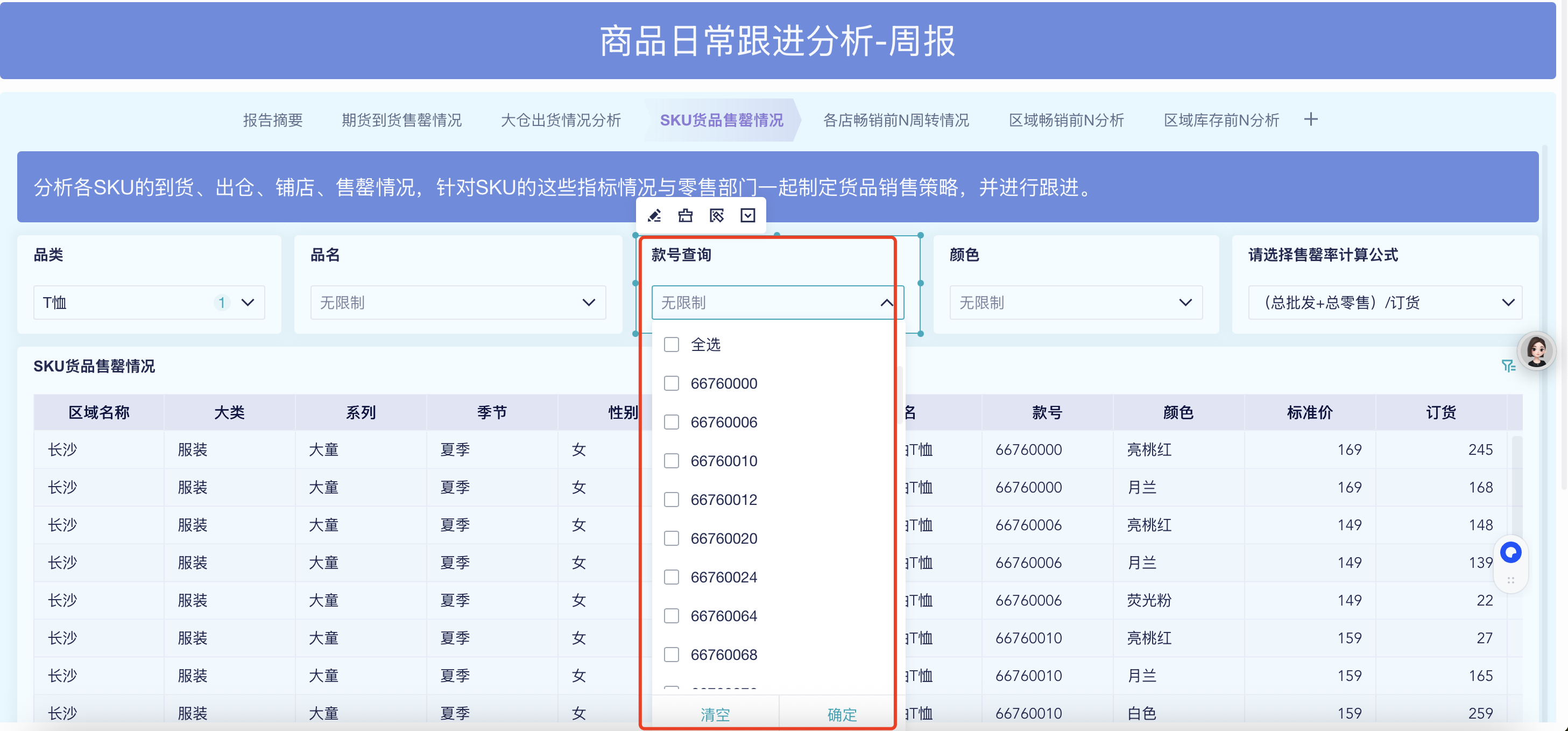Open the 品名 dropdown showing 无限制
This screenshot has width=1568, height=731.
pos(457,302)
